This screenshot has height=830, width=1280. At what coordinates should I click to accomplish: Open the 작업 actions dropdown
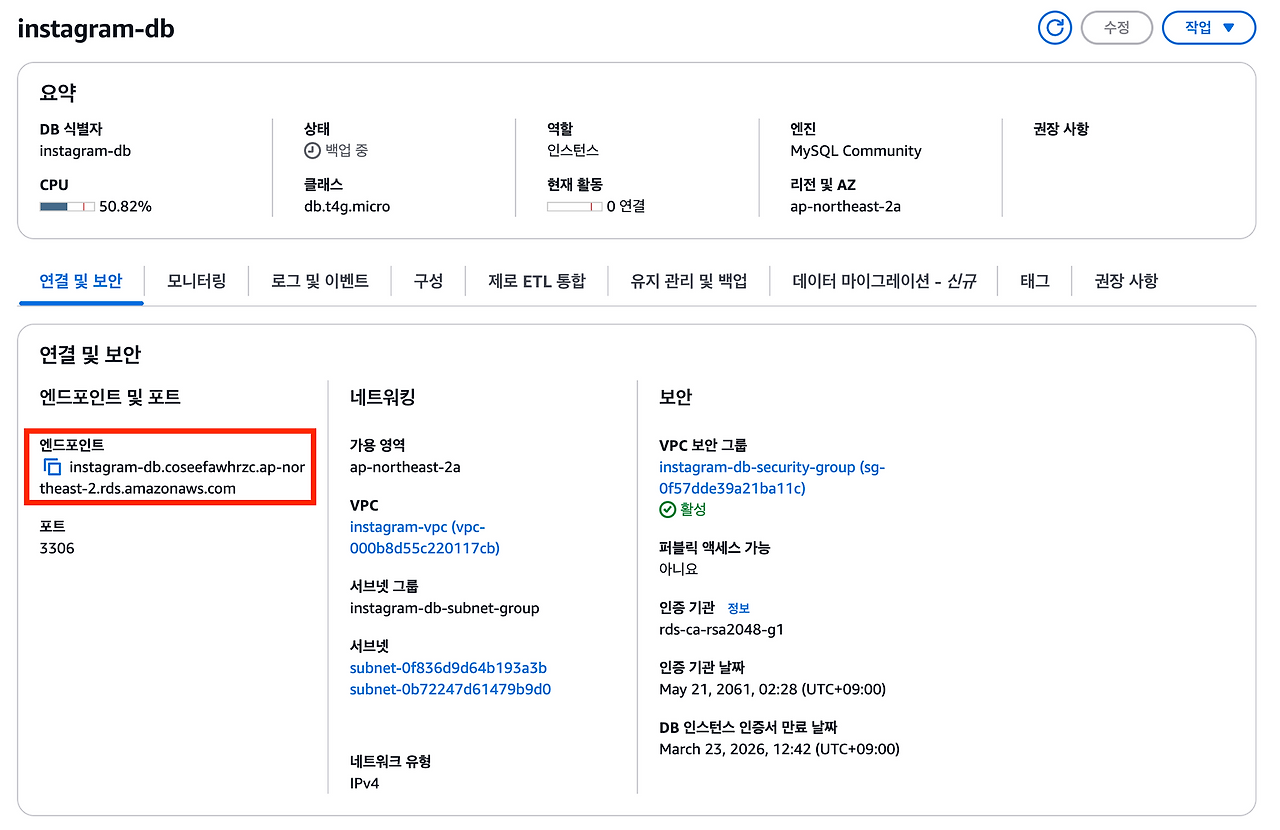click(1209, 28)
